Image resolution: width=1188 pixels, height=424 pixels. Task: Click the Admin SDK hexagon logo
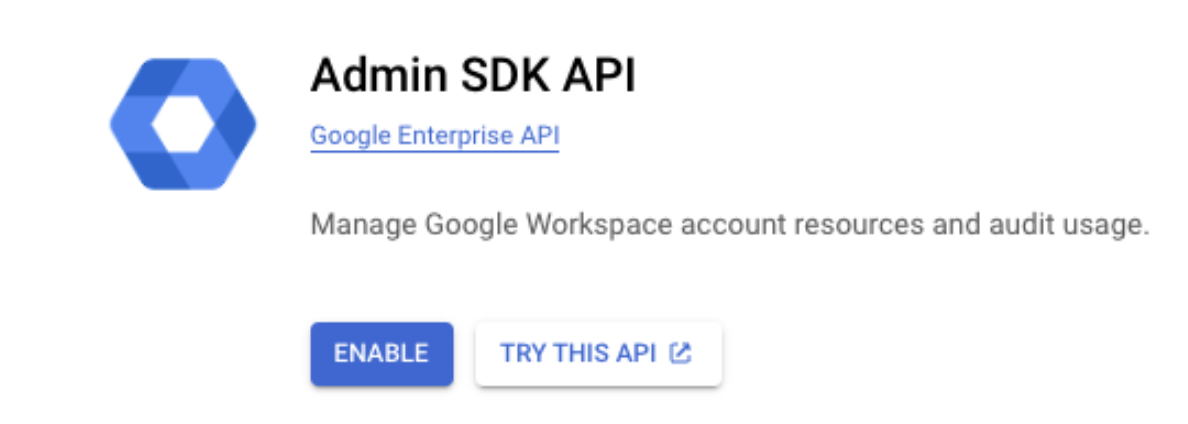coord(183,124)
